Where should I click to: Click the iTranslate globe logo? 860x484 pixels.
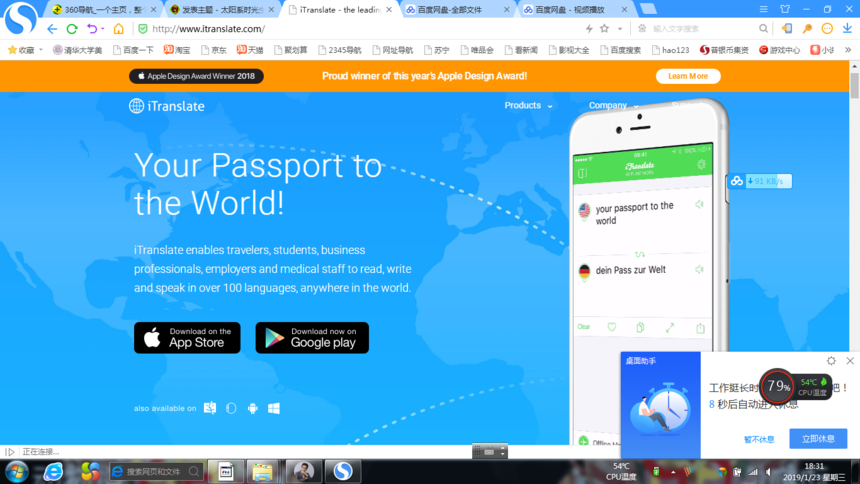[x=167, y=106]
